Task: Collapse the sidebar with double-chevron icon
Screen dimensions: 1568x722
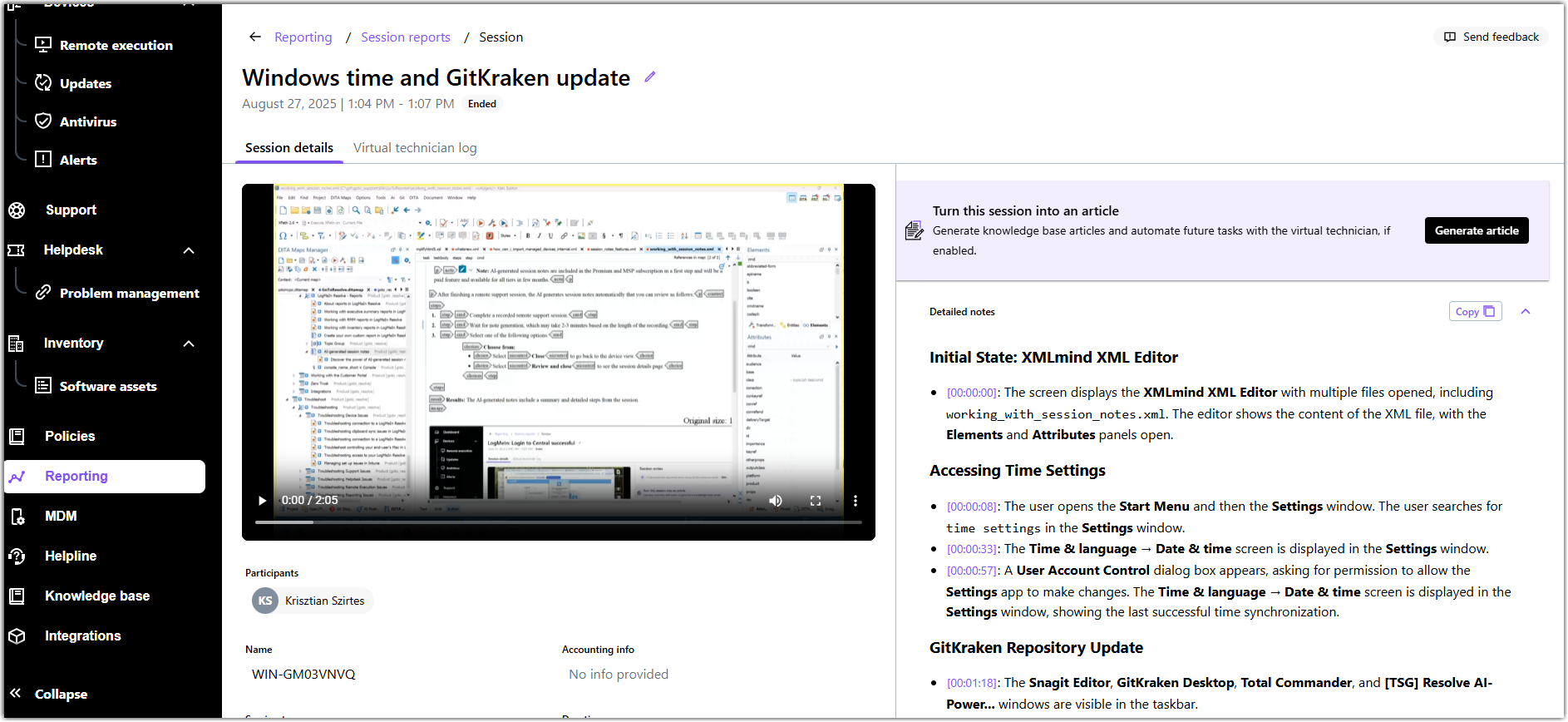Action: [x=16, y=694]
